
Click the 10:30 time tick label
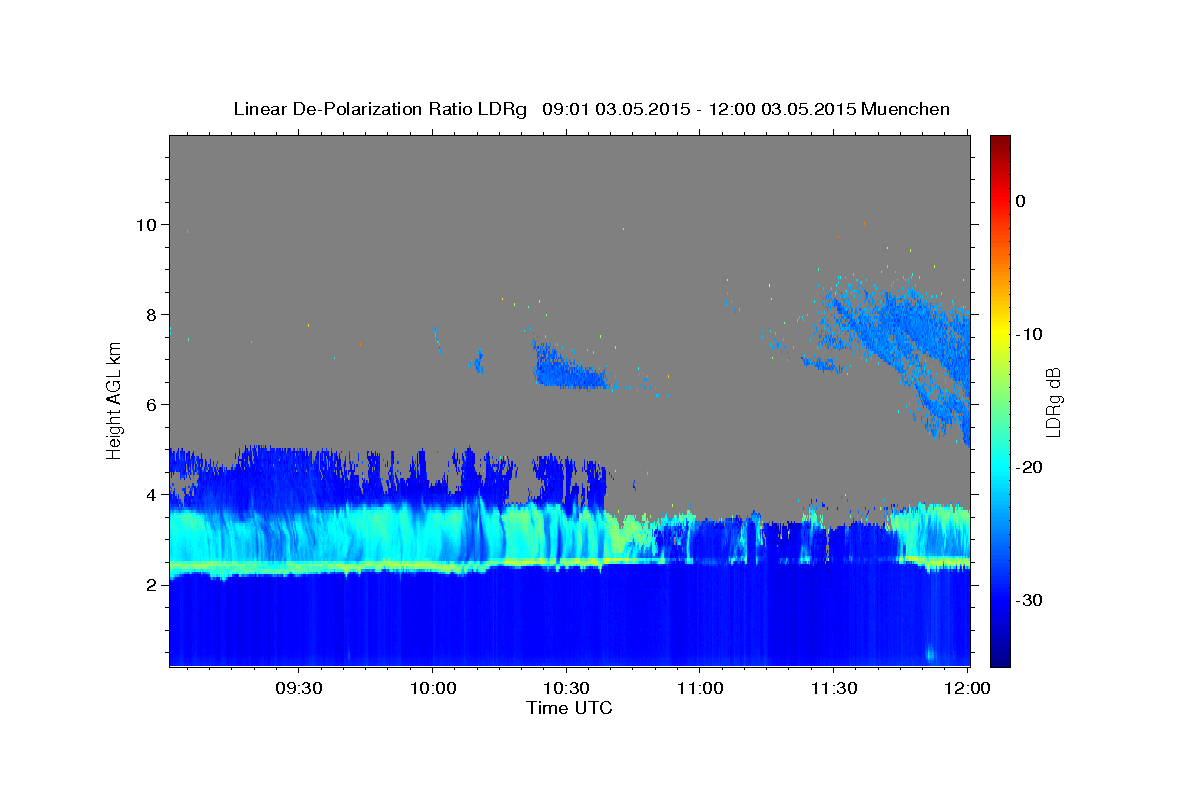pos(566,689)
